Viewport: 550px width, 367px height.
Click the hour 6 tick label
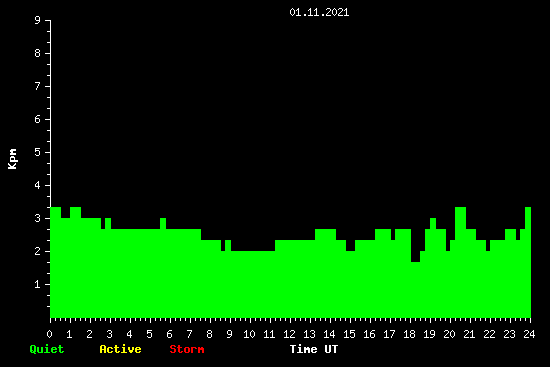tap(169, 334)
